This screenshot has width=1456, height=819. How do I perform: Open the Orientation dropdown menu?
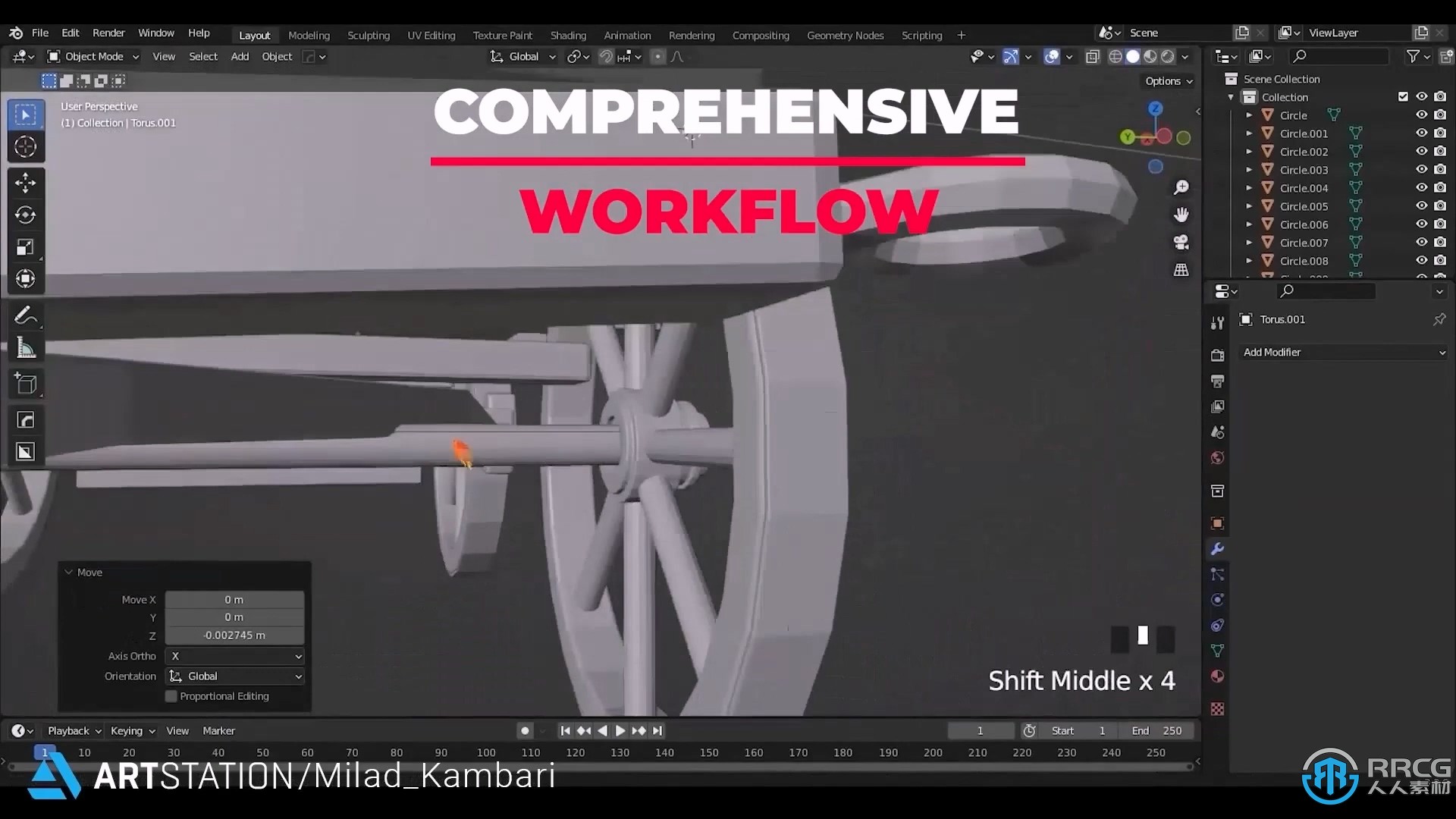pyautogui.click(x=234, y=676)
